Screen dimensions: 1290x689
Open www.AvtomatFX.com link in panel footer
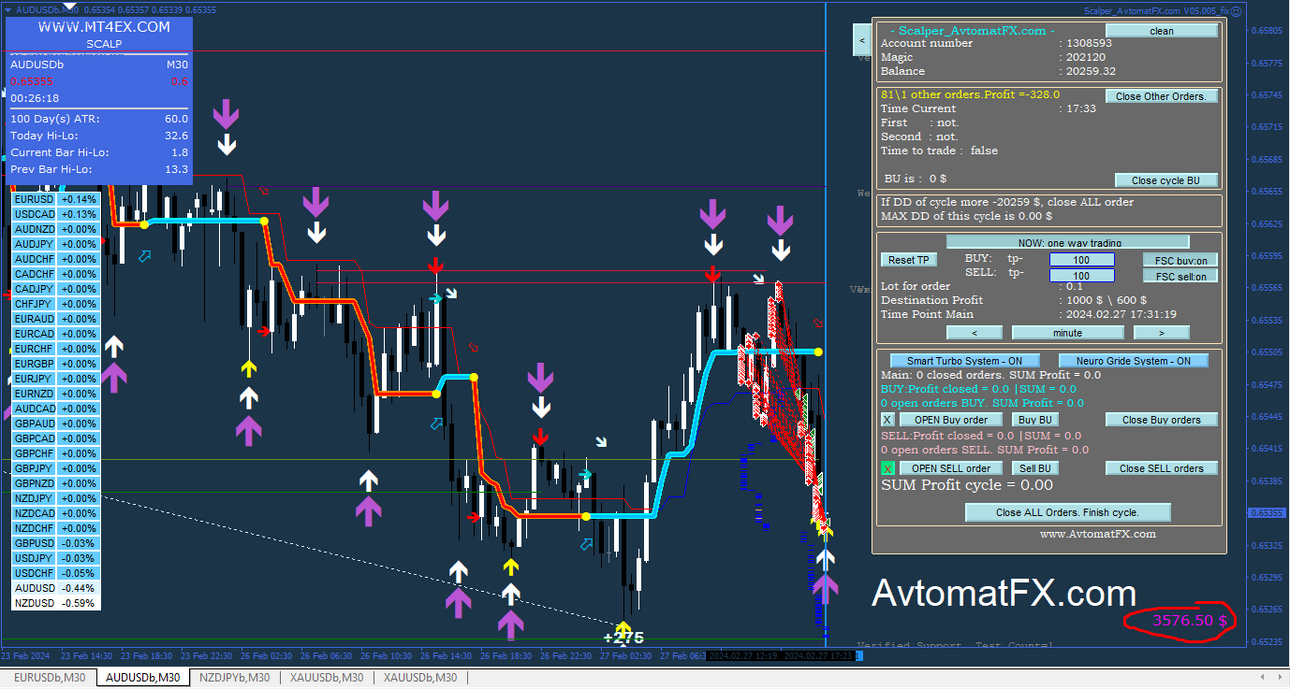click(1097, 534)
